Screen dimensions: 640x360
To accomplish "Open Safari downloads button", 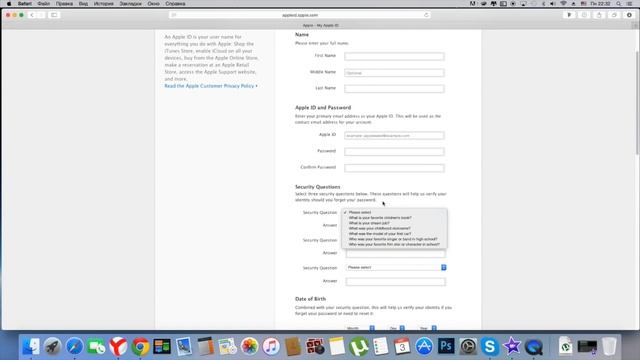I will coord(629,15).
